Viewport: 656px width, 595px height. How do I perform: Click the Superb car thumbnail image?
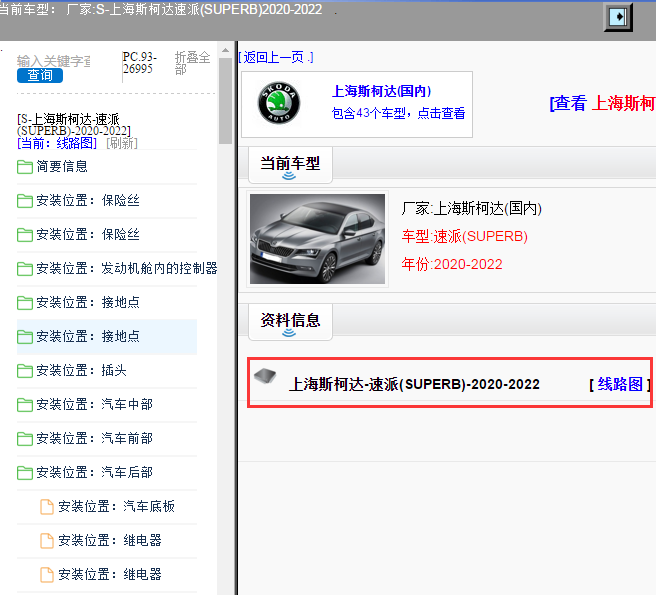[317, 239]
